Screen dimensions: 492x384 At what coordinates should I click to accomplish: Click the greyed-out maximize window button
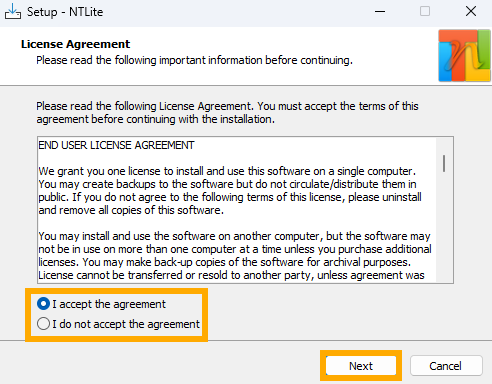tap(425, 11)
